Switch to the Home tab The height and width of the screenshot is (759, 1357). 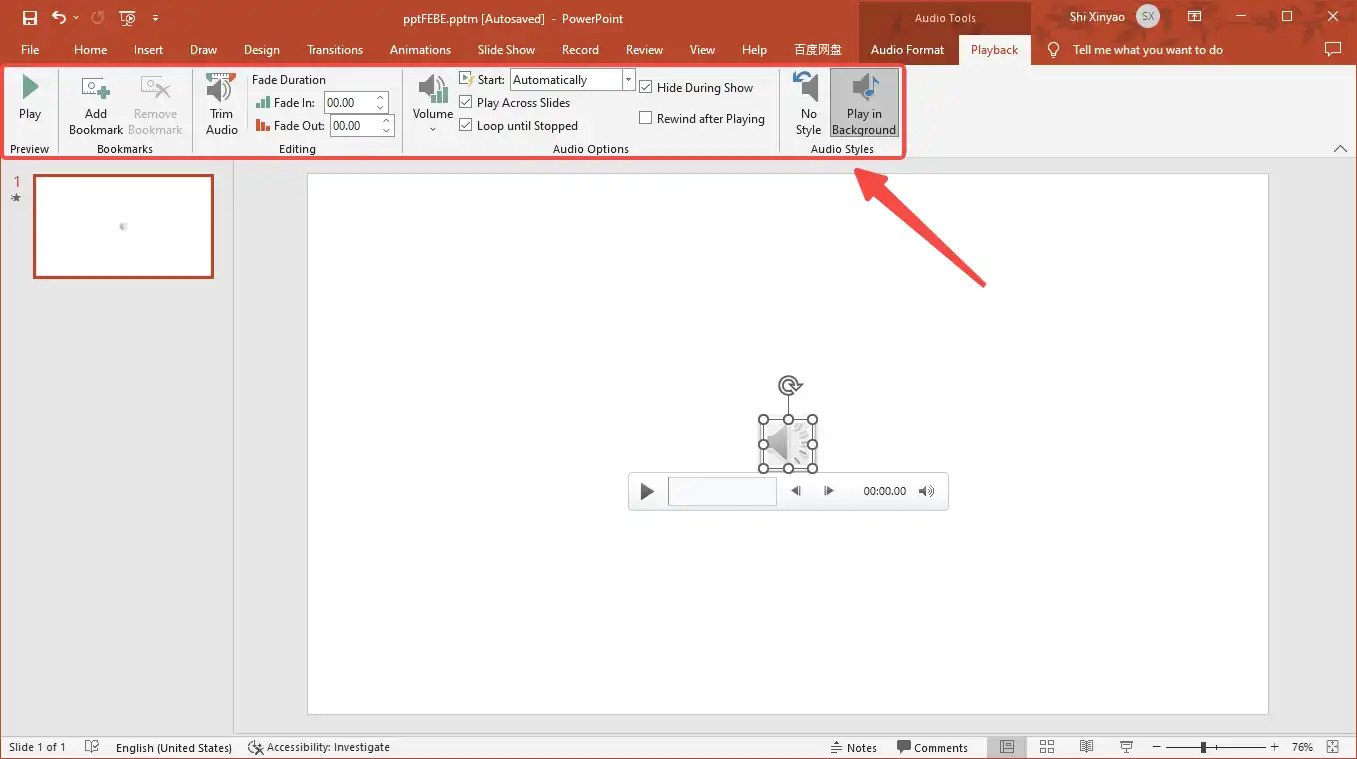click(91, 50)
